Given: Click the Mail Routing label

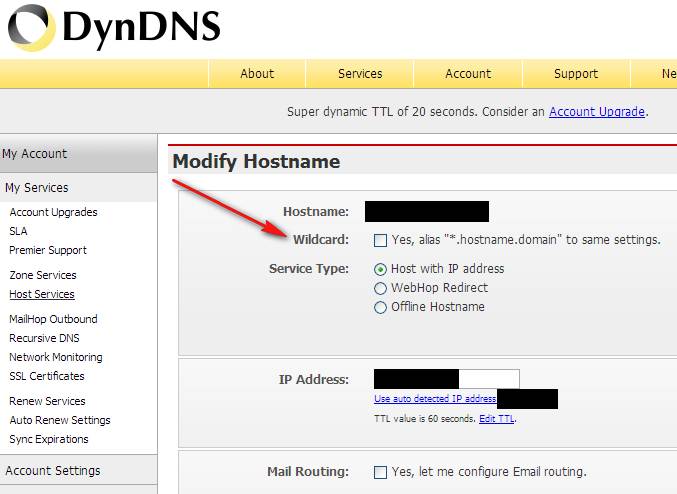Looking at the screenshot, I should pos(308,472).
